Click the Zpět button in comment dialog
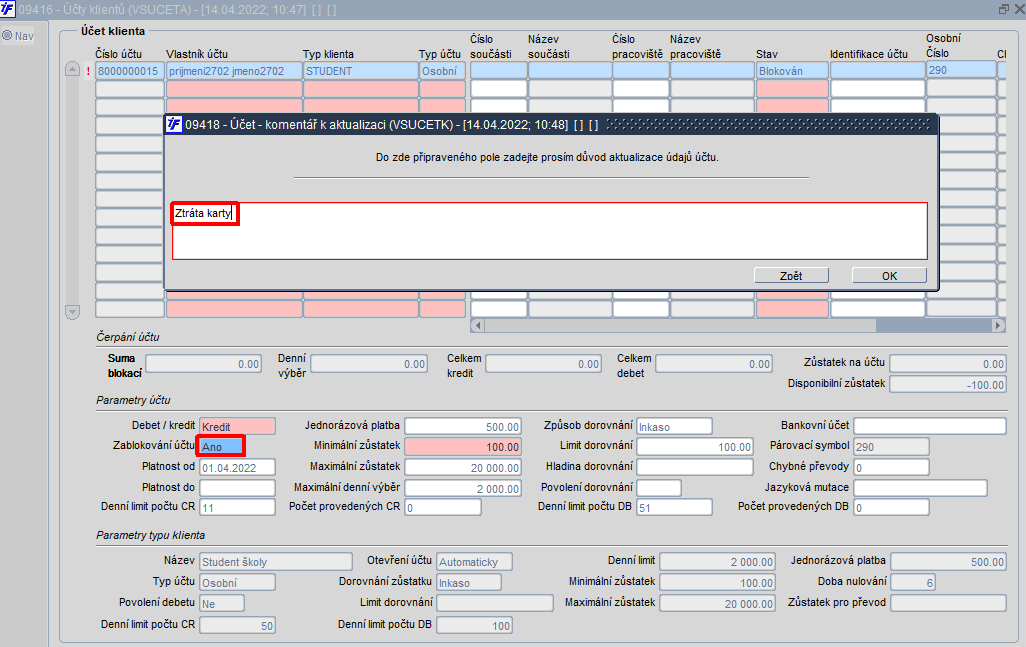 tap(791, 275)
